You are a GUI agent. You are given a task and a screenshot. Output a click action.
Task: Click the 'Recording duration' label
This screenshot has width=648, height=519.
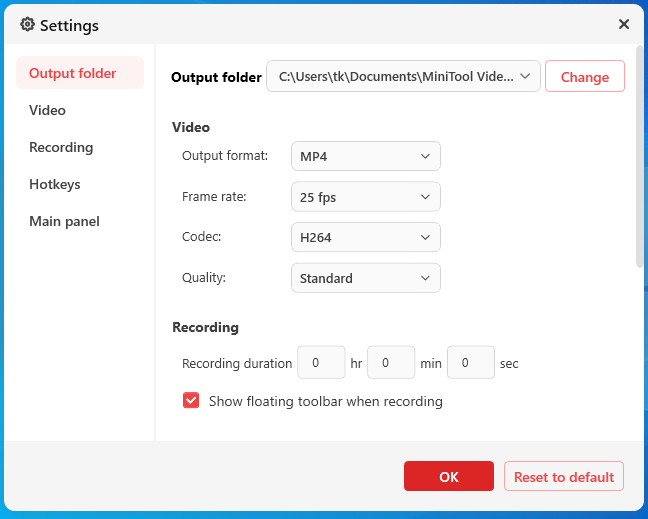coord(237,364)
